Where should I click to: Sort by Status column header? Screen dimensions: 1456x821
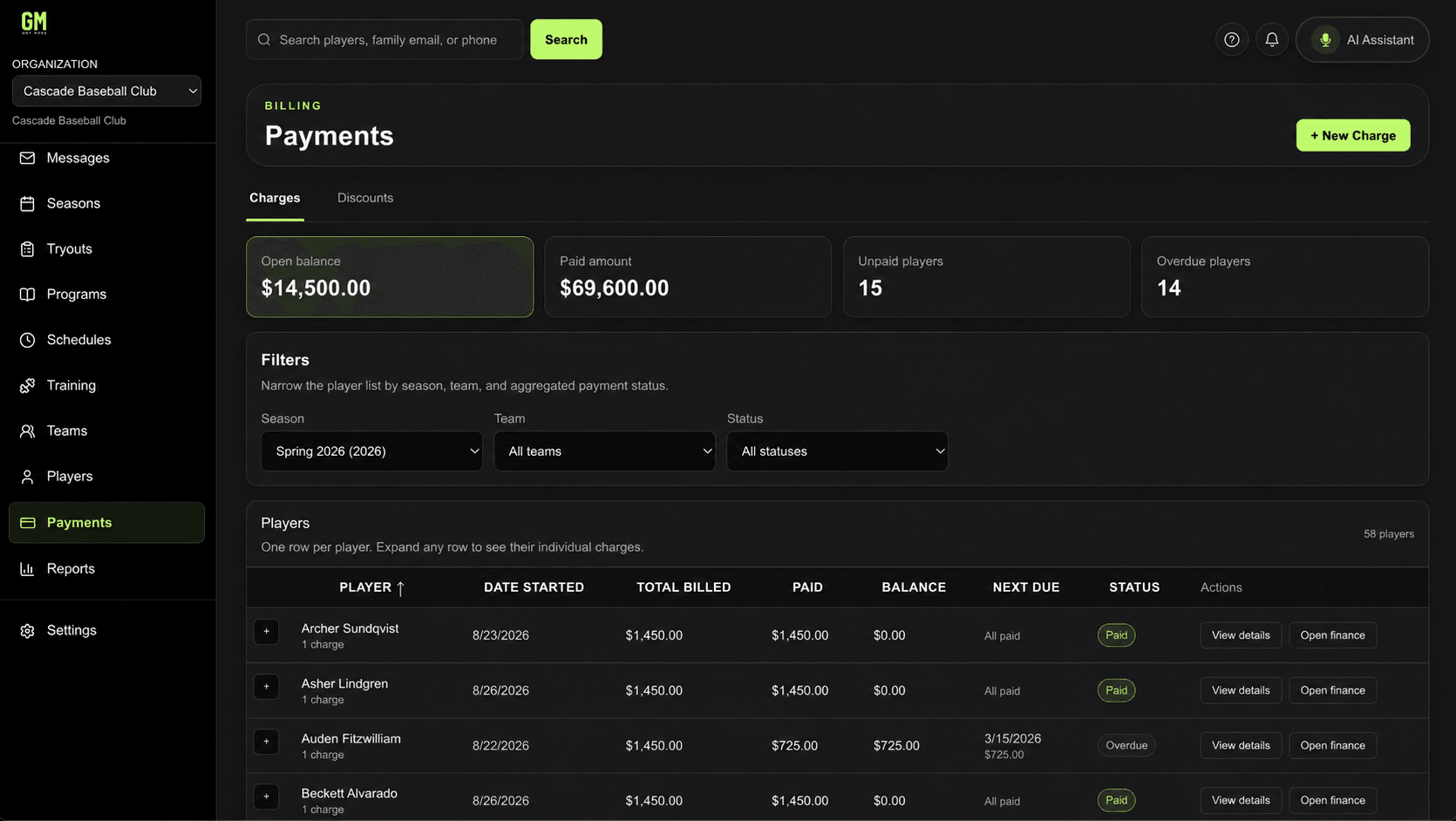point(1134,587)
